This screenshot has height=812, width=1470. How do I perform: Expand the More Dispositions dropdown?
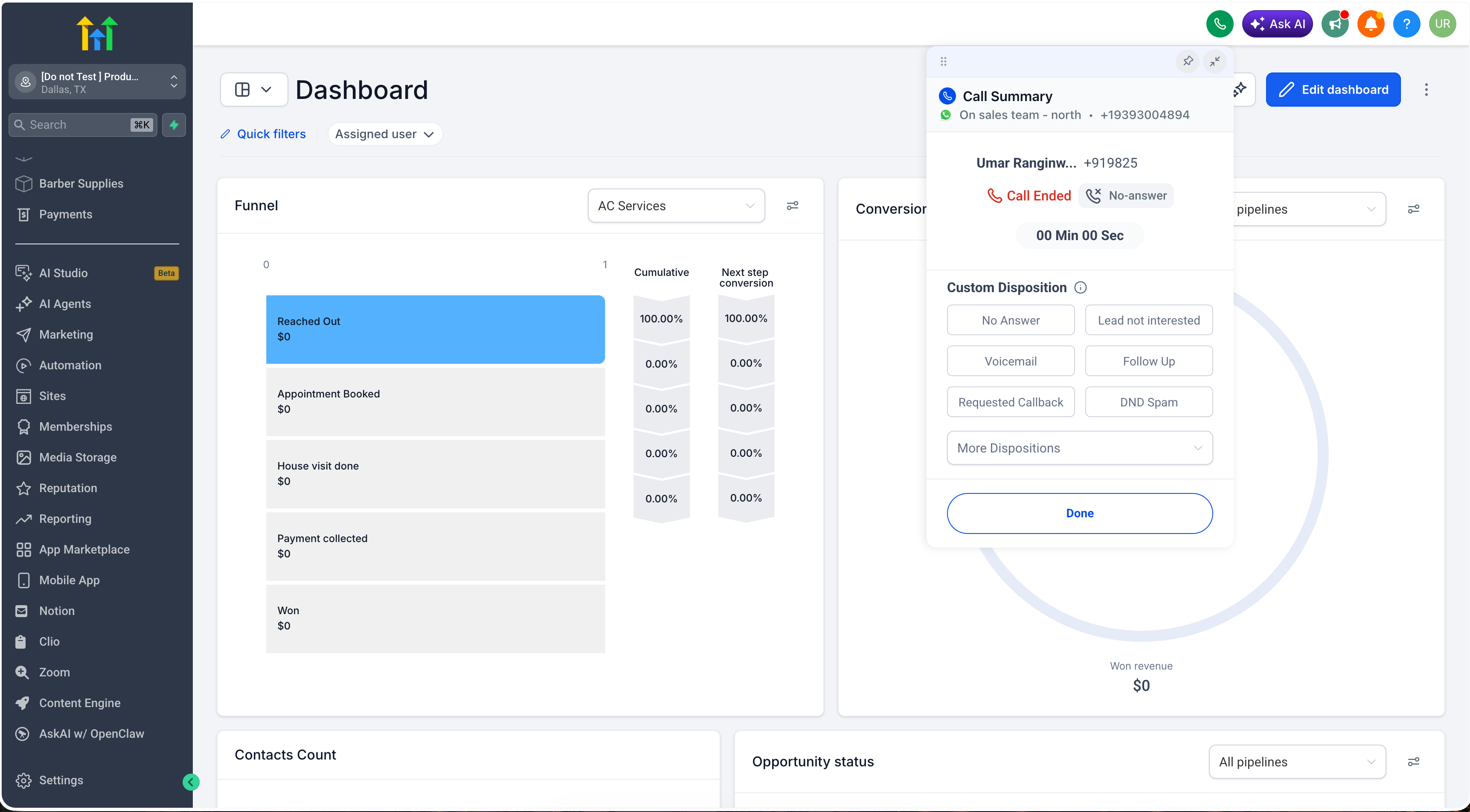(1080, 448)
